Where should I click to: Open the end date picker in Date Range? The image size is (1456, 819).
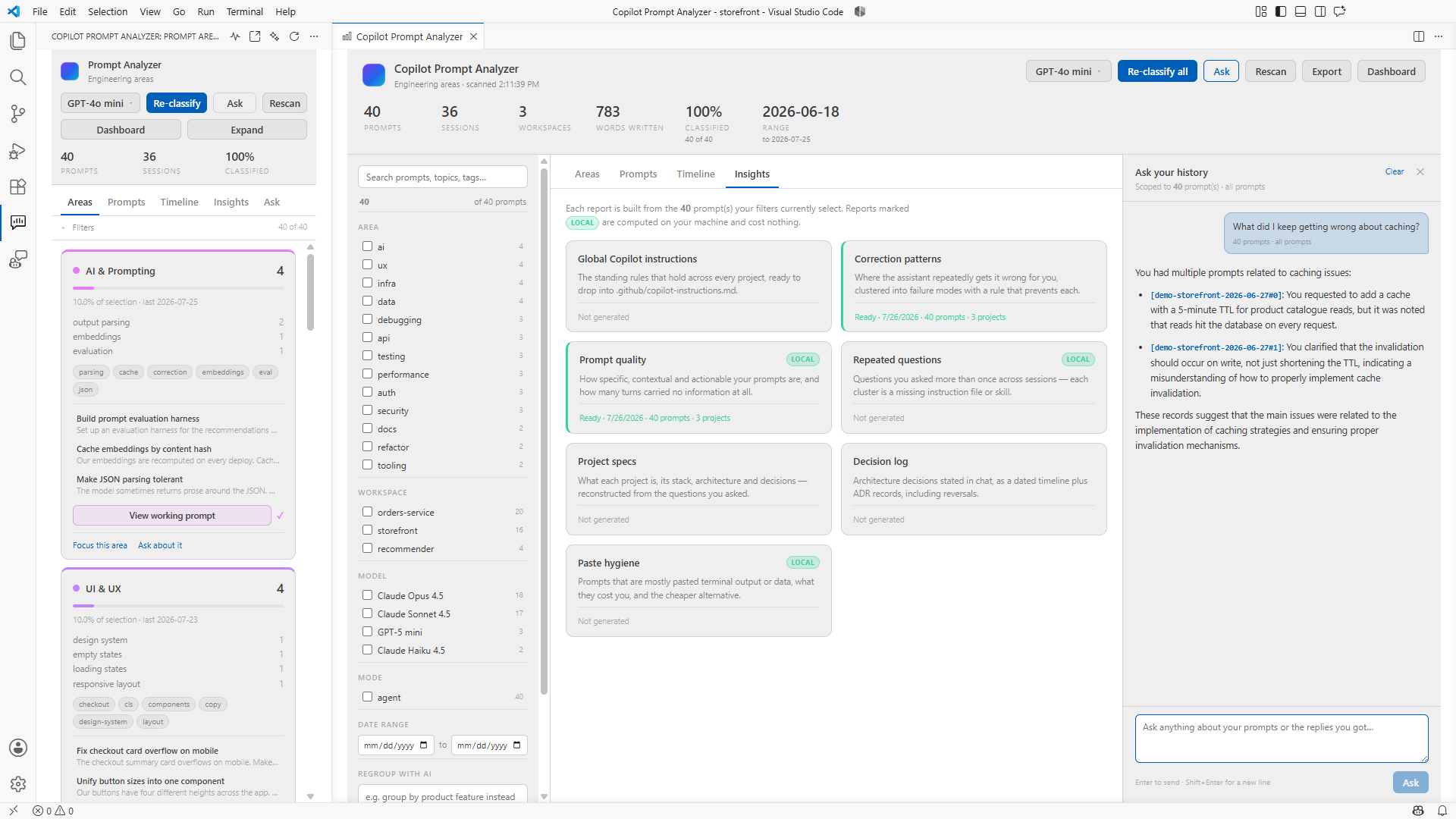517,745
